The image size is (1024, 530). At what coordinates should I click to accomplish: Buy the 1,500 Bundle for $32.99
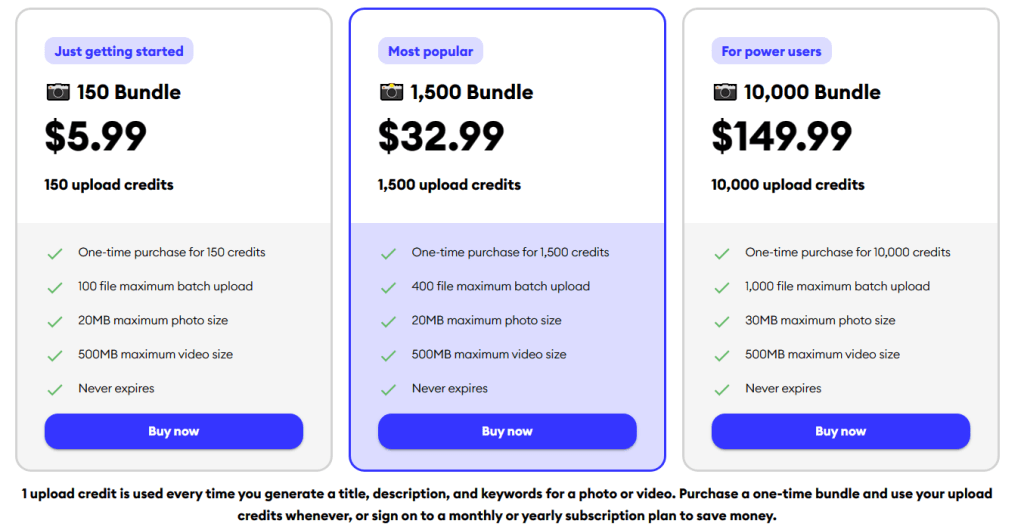tap(507, 432)
